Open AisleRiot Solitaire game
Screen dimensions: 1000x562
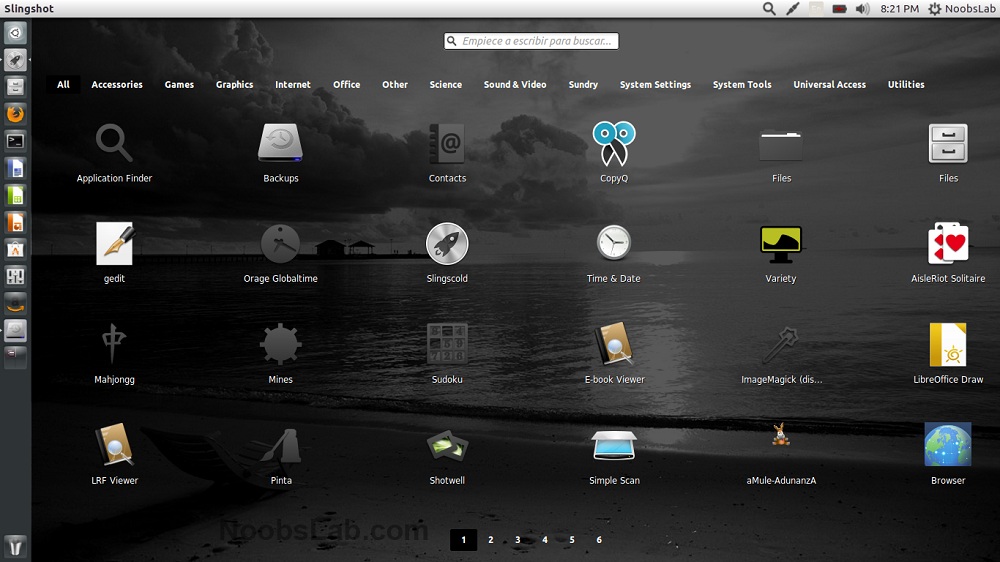[948, 242]
